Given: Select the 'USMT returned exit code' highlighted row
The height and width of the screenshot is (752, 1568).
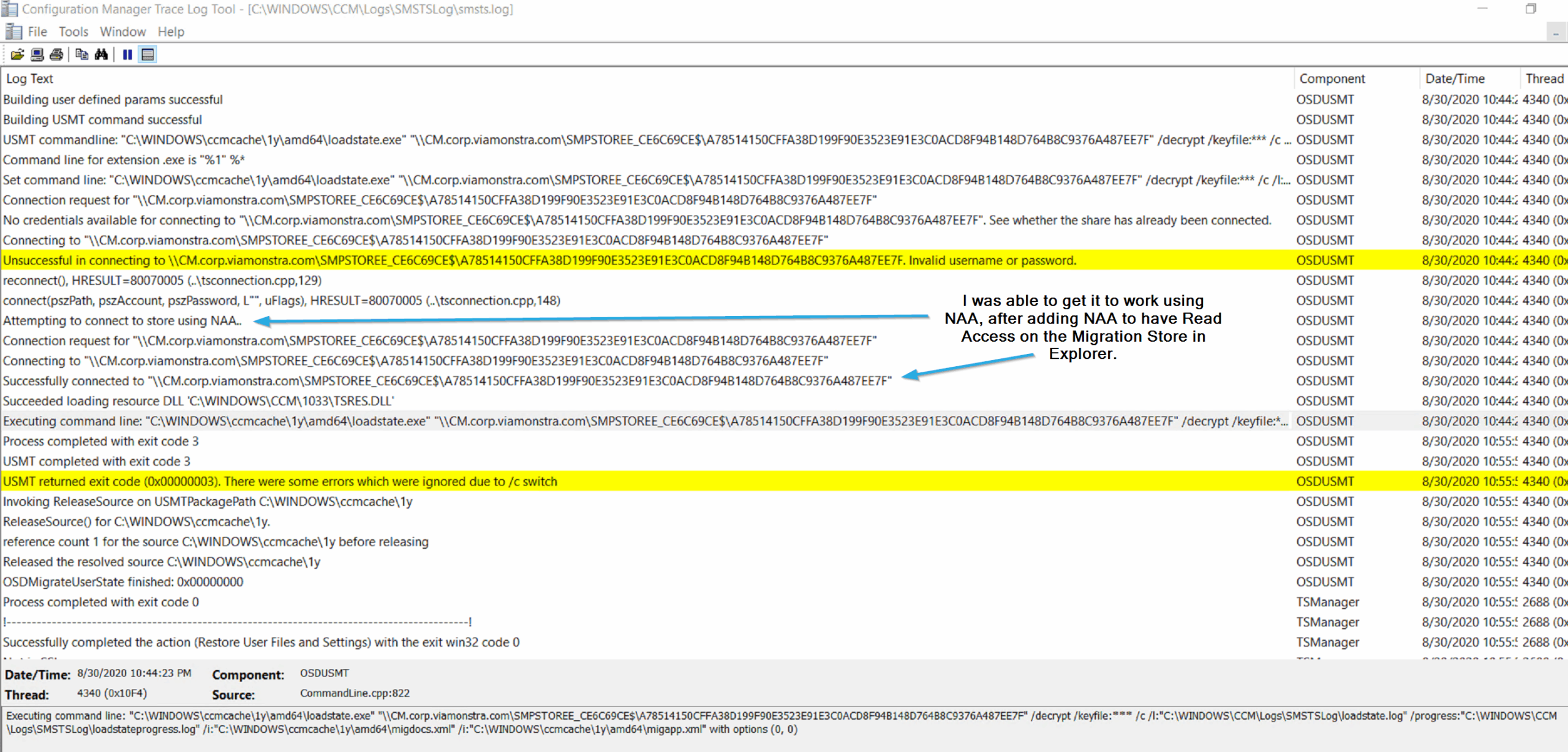Looking at the screenshot, I should [x=280, y=481].
